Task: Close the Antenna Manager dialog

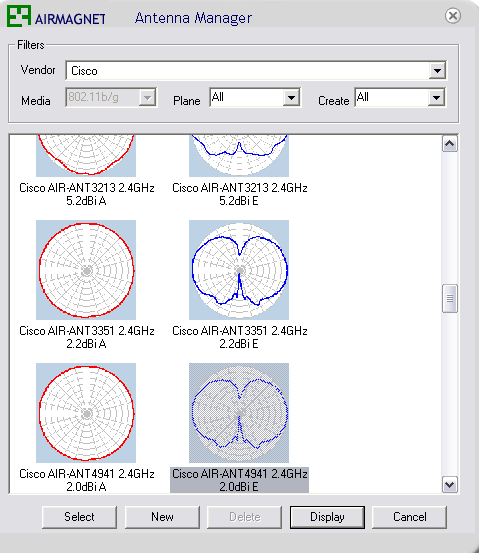Action: (453, 16)
